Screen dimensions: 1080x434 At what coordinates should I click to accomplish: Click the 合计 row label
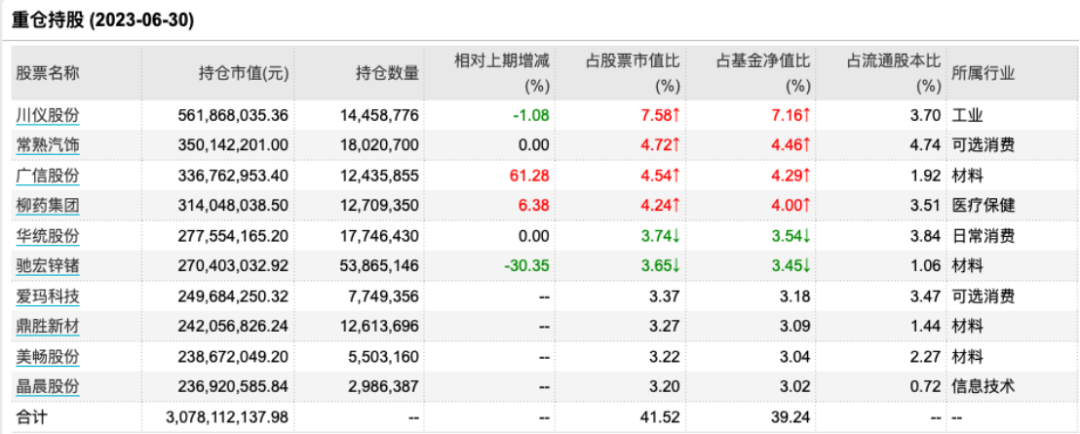[x=32, y=417]
